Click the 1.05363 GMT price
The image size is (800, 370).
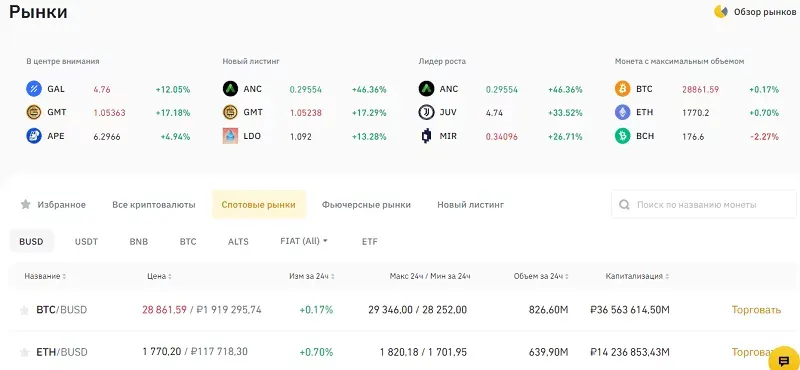[x=109, y=113]
